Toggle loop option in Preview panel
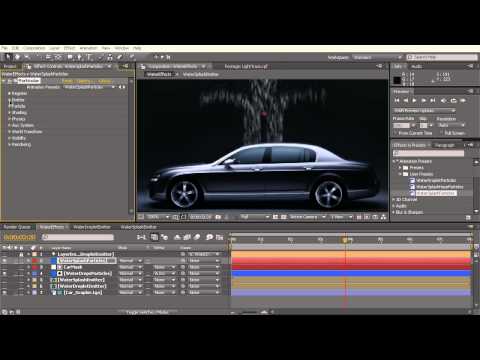480x360 pixels. pyautogui.click(x=453, y=100)
